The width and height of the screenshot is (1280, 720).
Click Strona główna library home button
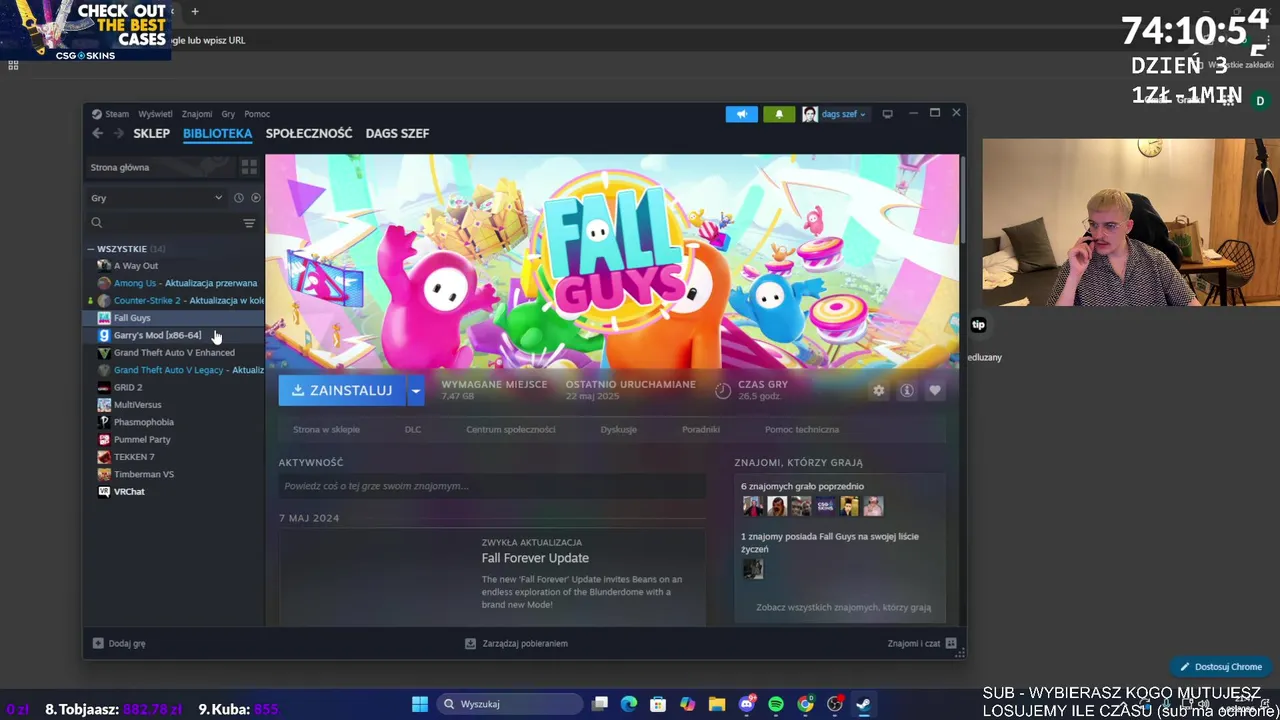click(x=160, y=167)
